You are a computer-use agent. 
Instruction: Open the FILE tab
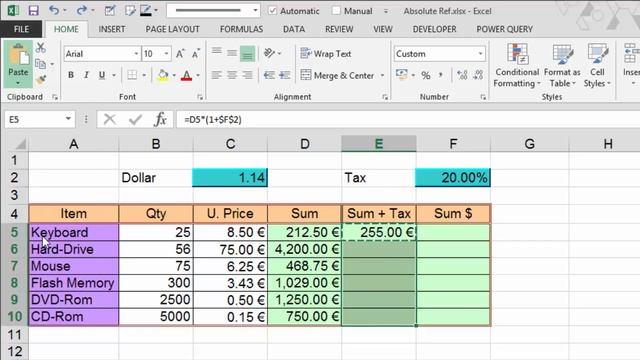click(21, 29)
